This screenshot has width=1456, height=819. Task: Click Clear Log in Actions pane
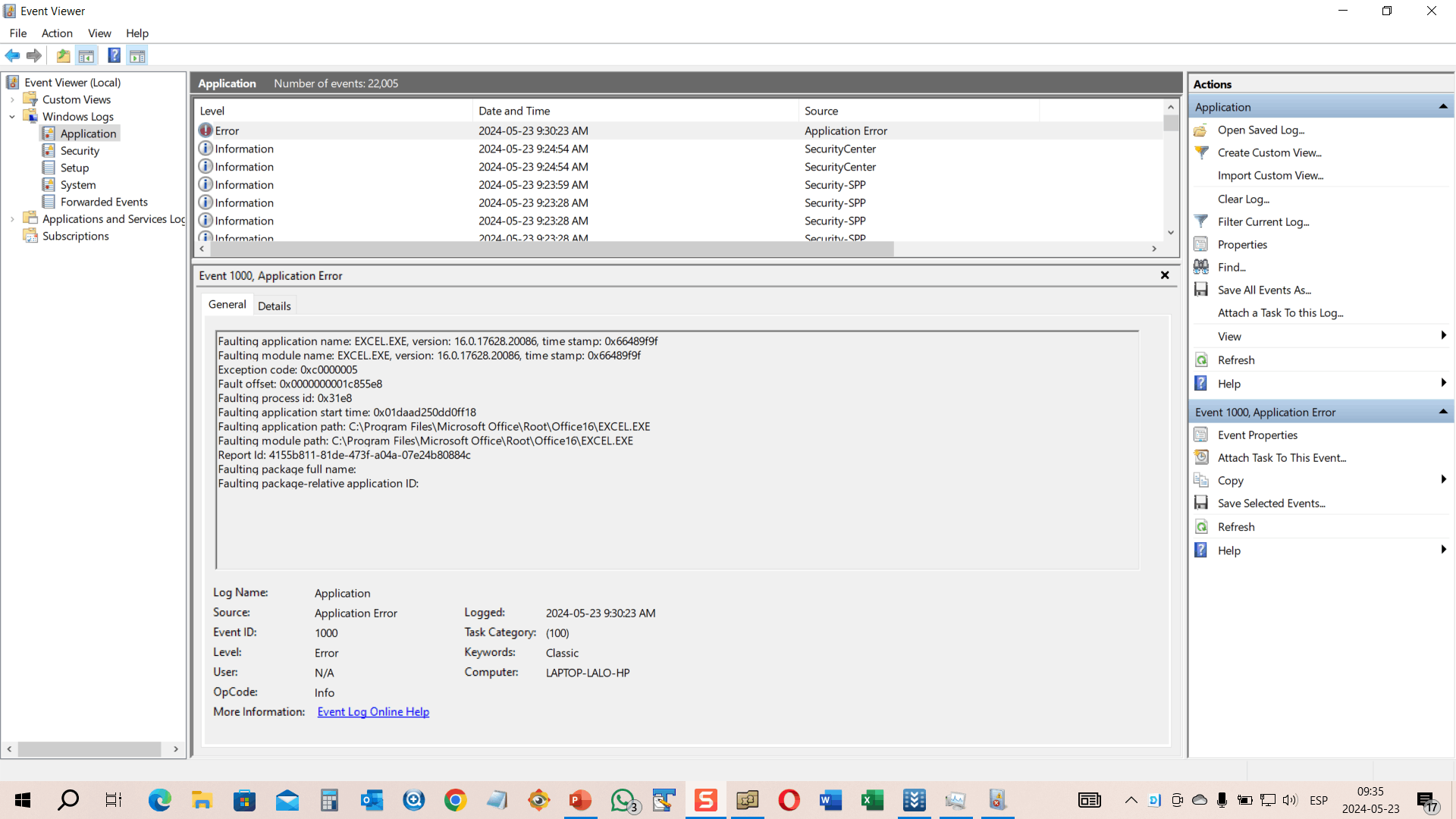point(1243,199)
